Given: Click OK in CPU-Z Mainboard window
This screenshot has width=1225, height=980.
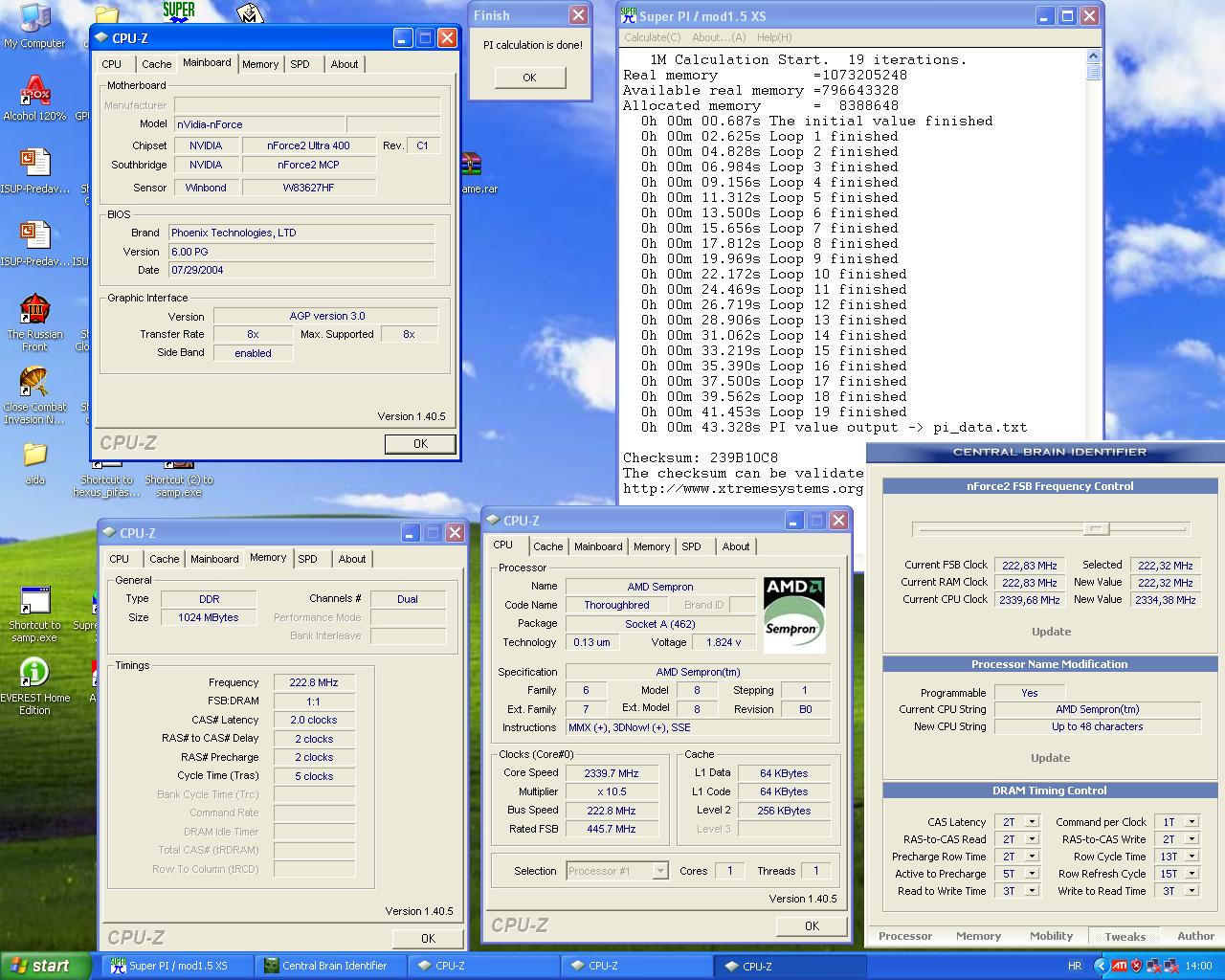Looking at the screenshot, I should click(420, 444).
